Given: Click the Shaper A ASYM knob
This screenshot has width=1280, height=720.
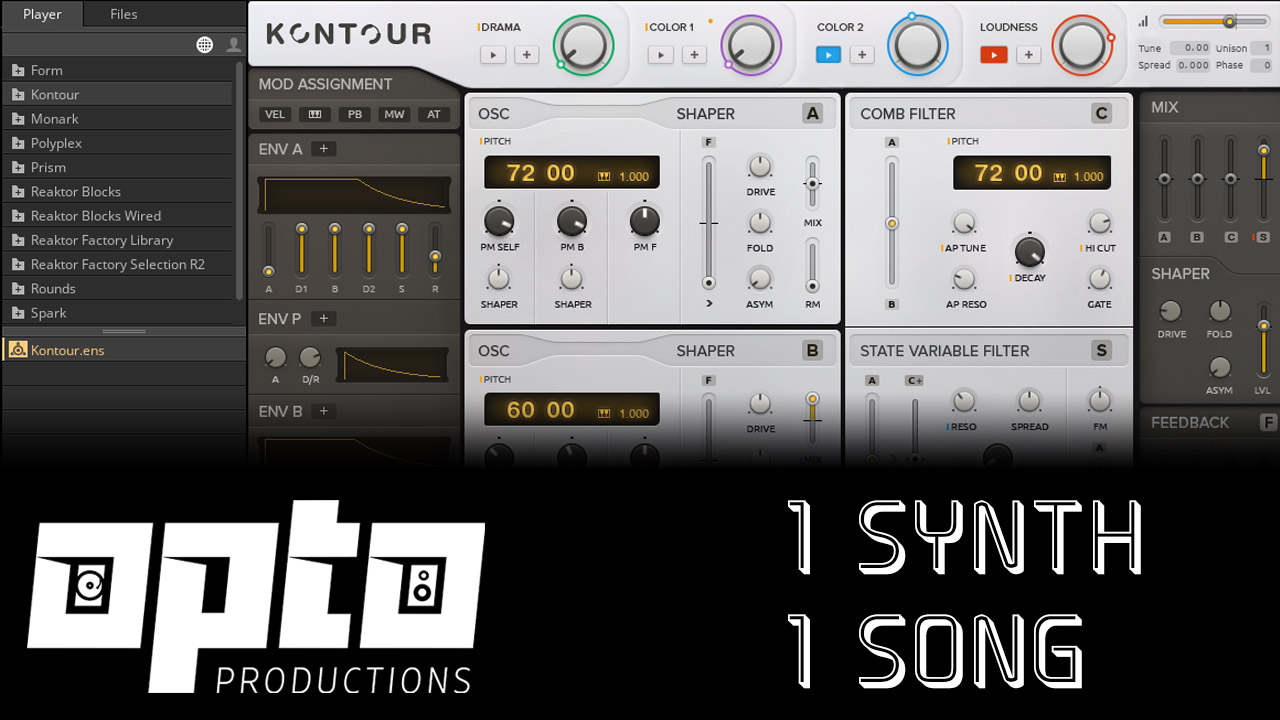Looking at the screenshot, I should [760, 279].
